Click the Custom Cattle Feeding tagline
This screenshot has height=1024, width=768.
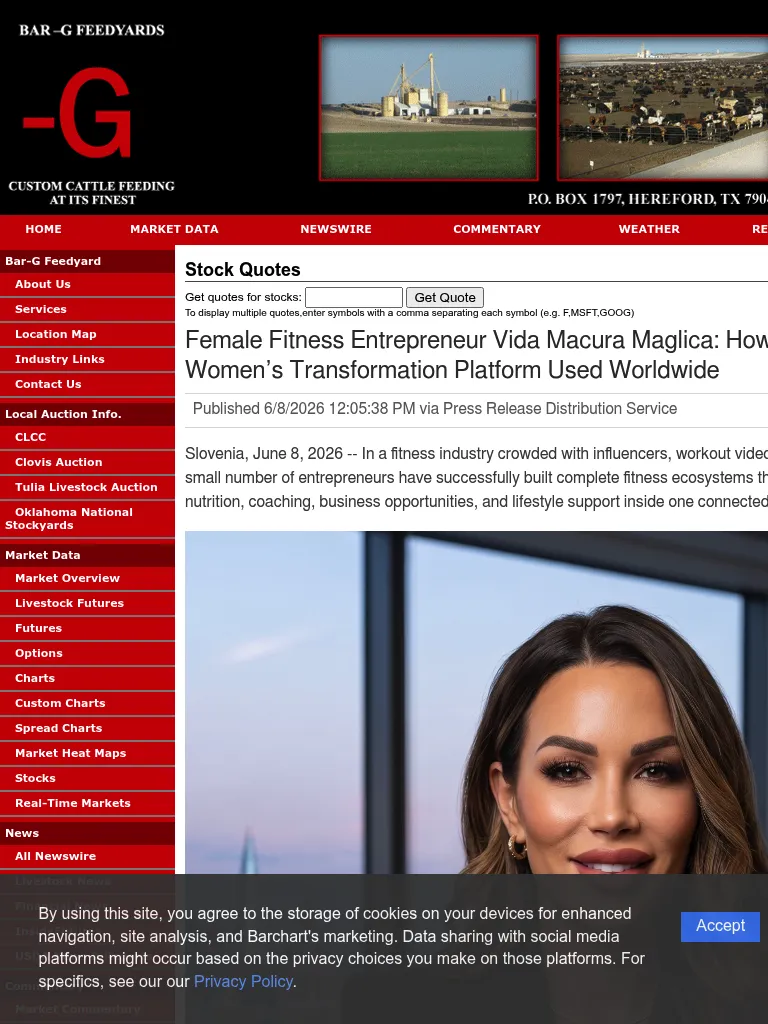pyautogui.click(x=91, y=193)
